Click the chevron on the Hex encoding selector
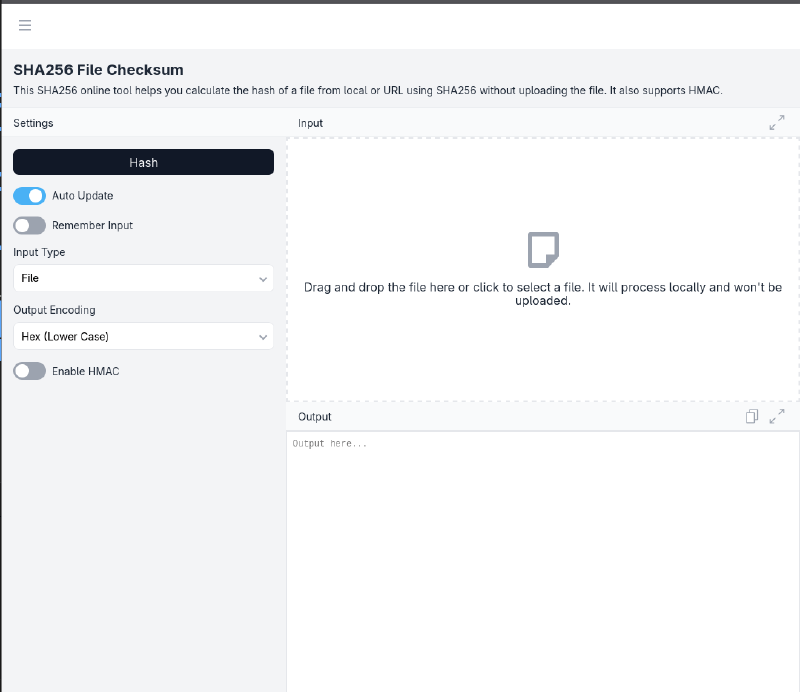 (263, 336)
